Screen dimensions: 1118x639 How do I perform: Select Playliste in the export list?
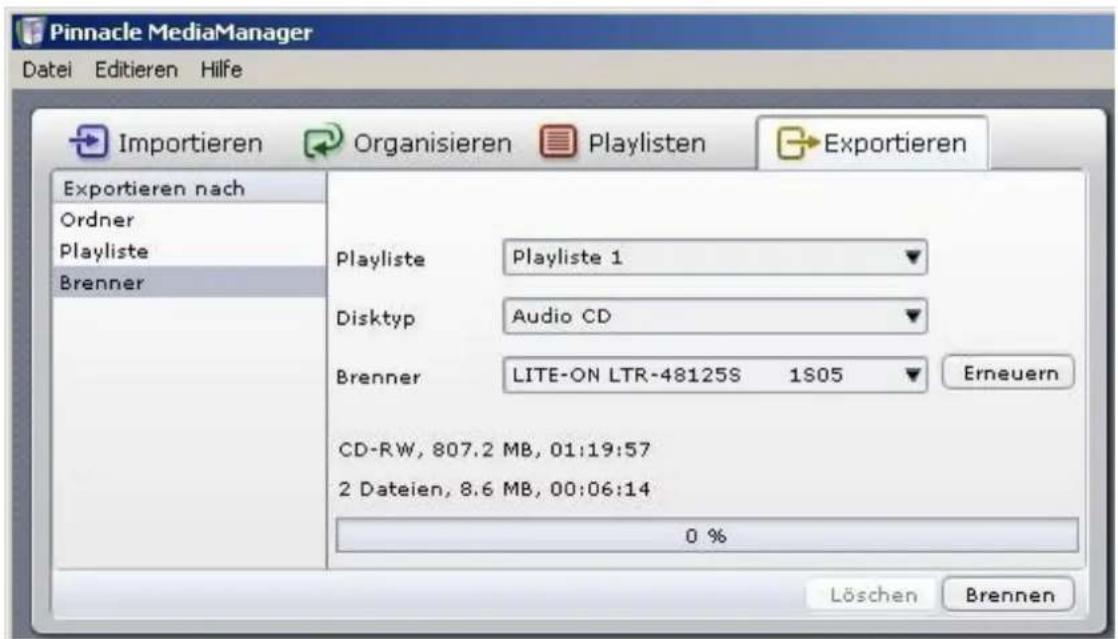click(189, 251)
